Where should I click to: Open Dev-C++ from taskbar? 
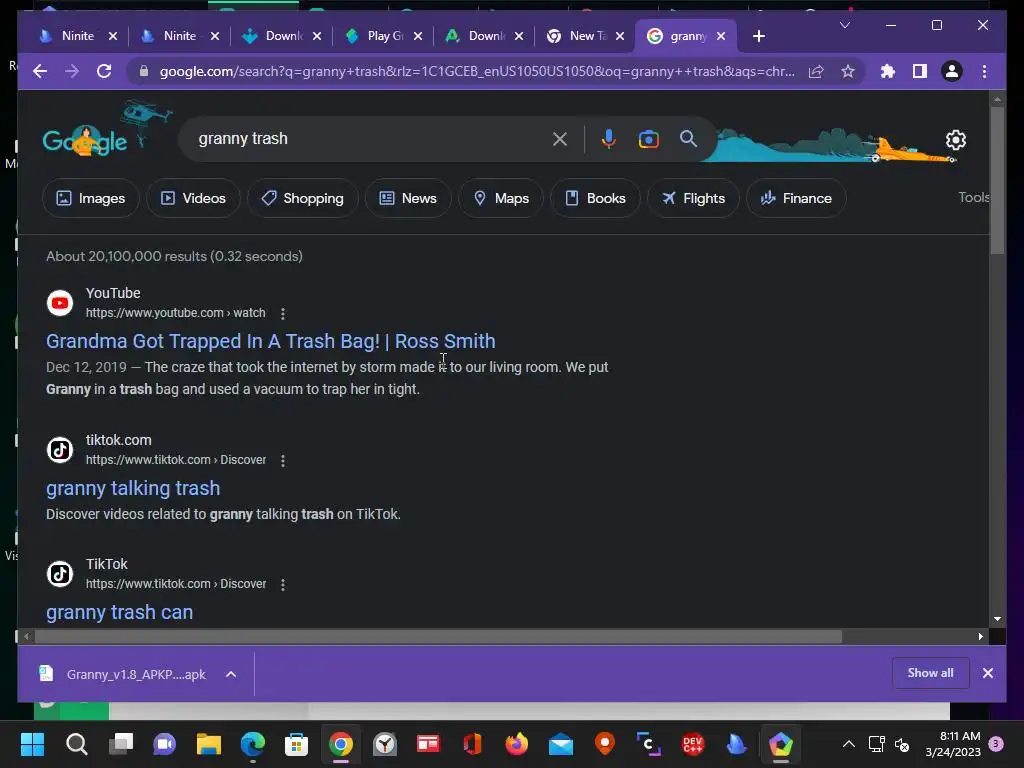[x=693, y=744]
